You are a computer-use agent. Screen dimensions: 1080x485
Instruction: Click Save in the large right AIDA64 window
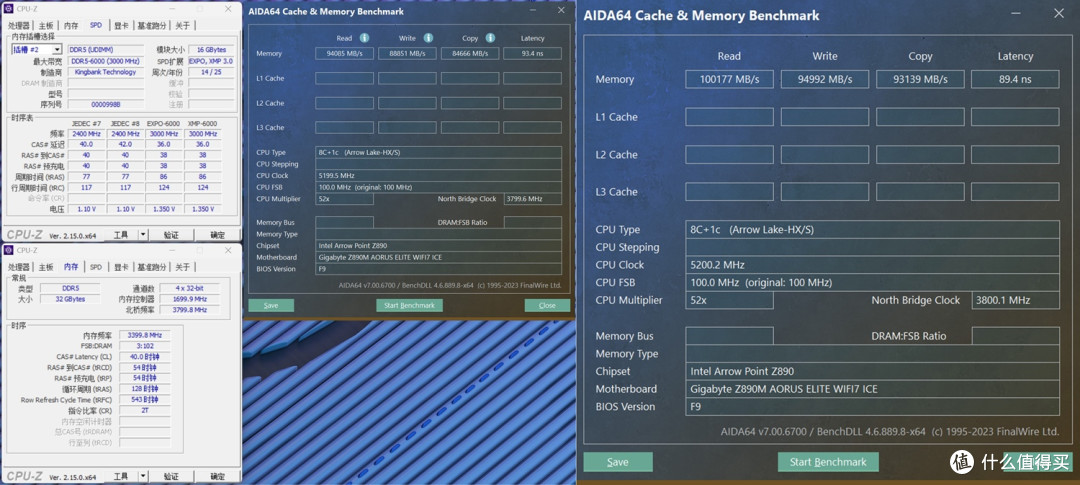pos(618,462)
